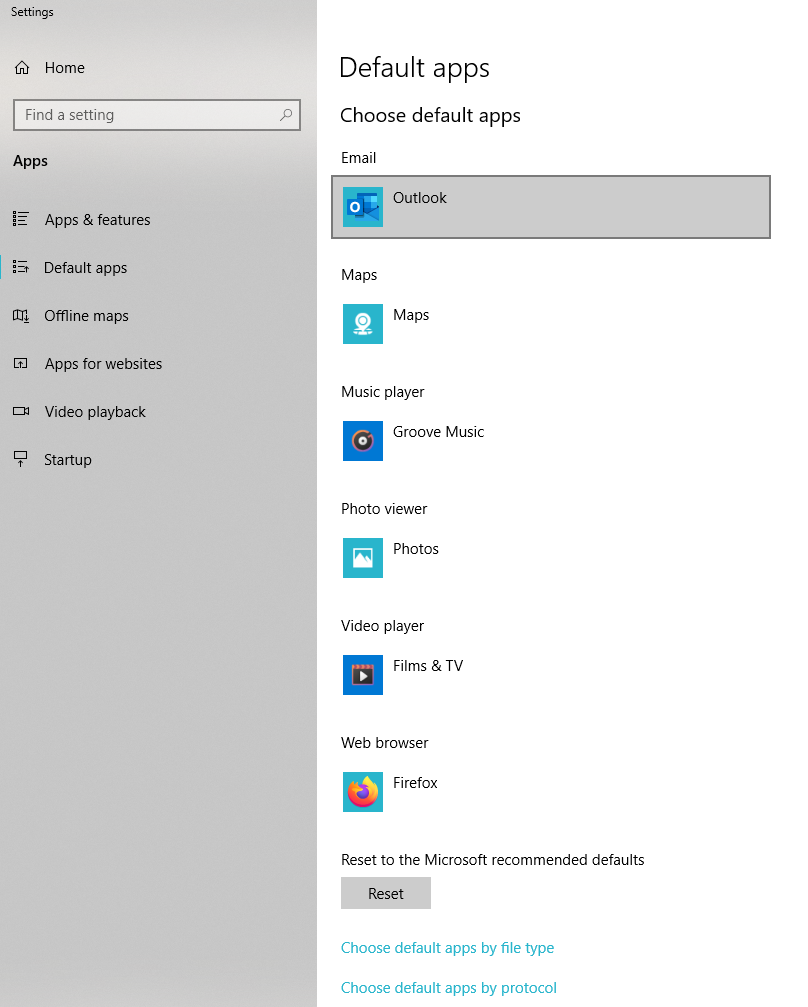Click the Startup sidebar icon
The width and height of the screenshot is (808, 1007).
(x=21, y=459)
